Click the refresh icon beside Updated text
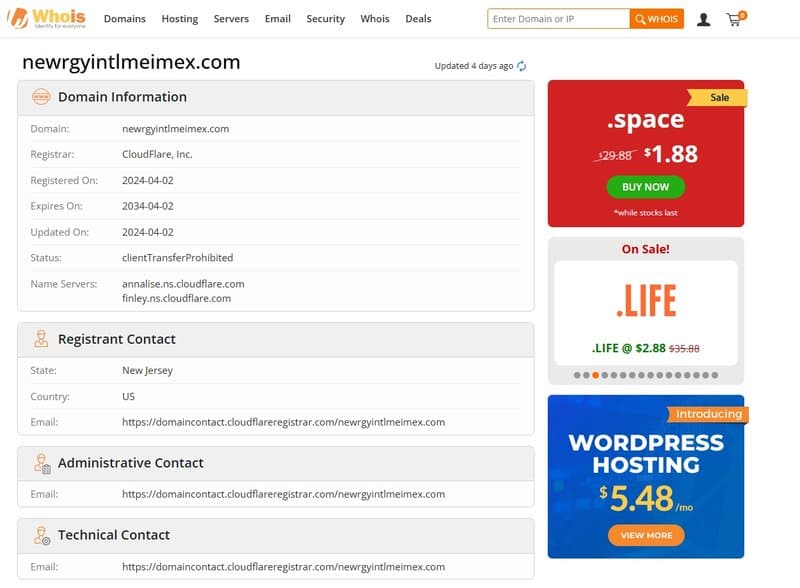 522,66
